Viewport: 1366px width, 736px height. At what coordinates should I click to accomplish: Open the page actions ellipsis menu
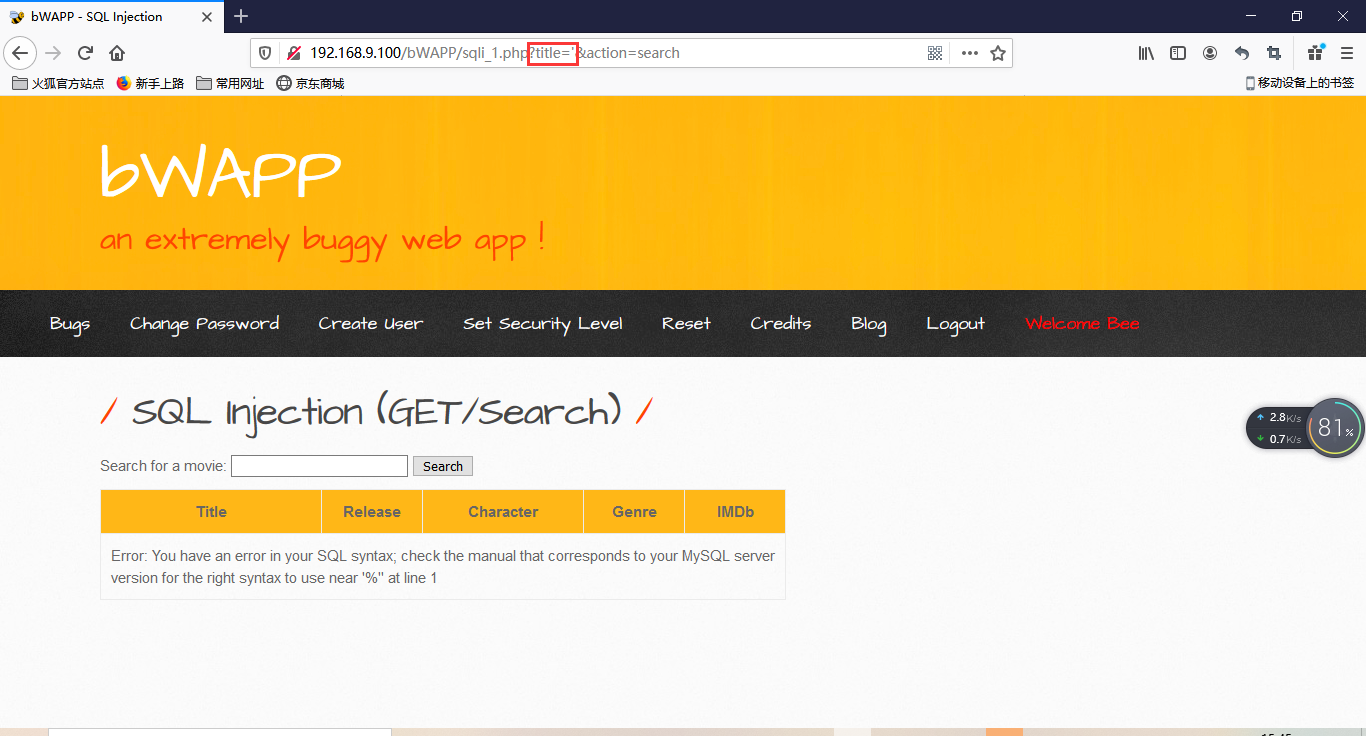pos(968,53)
